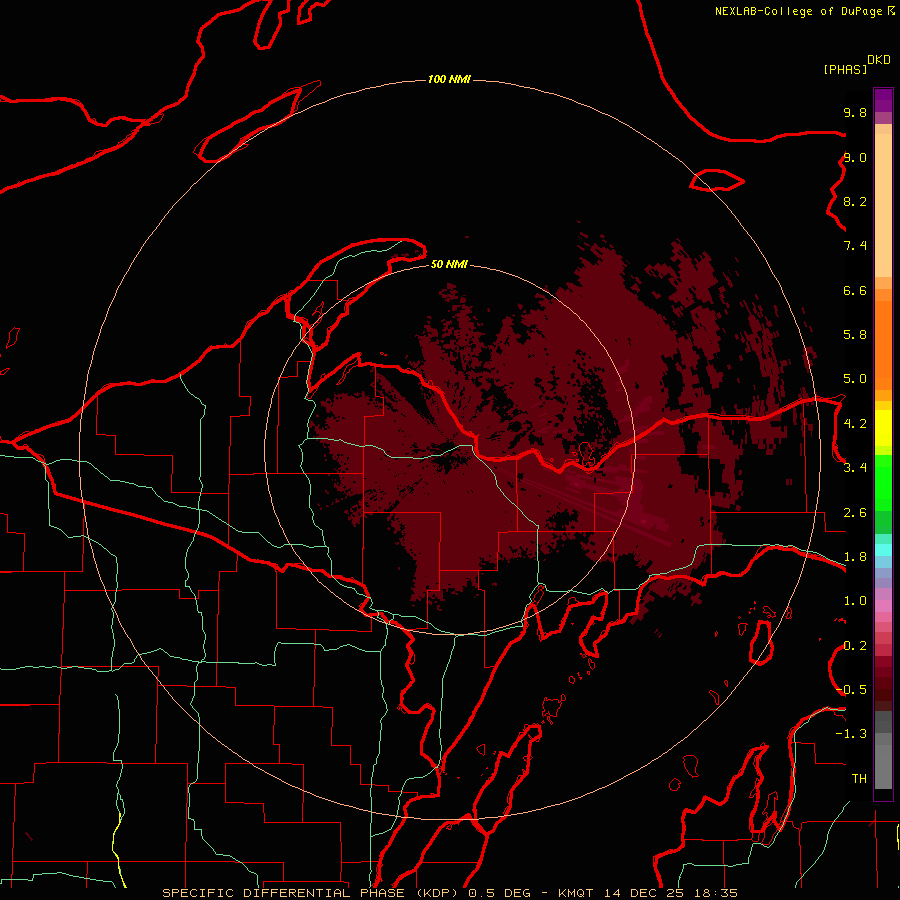900x900 pixels.
Task: Click the 4.2 legend value
Action: pos(855,424)
